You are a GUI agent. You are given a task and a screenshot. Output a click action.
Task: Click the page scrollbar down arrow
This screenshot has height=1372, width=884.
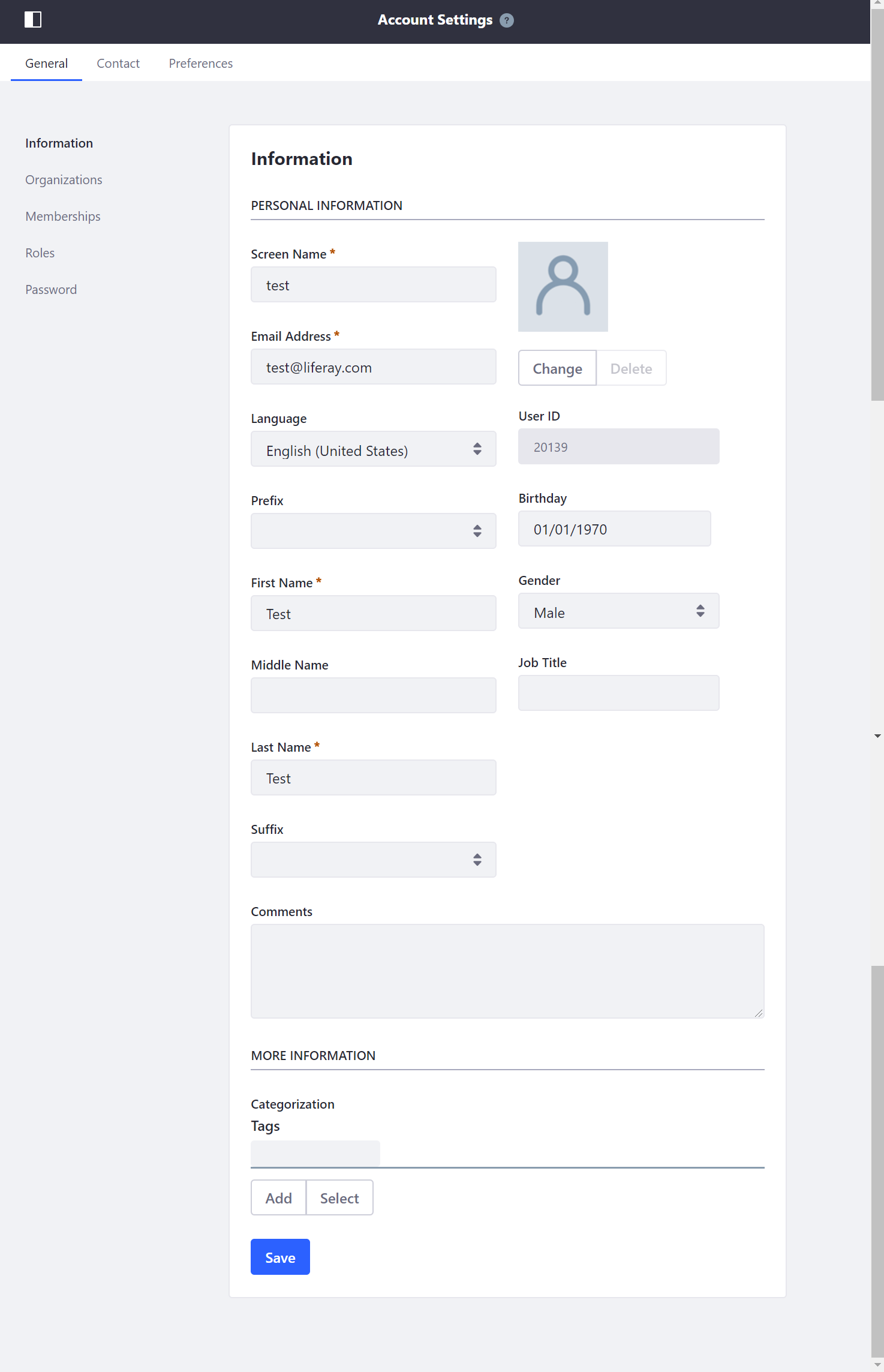tap(877, 1365)
